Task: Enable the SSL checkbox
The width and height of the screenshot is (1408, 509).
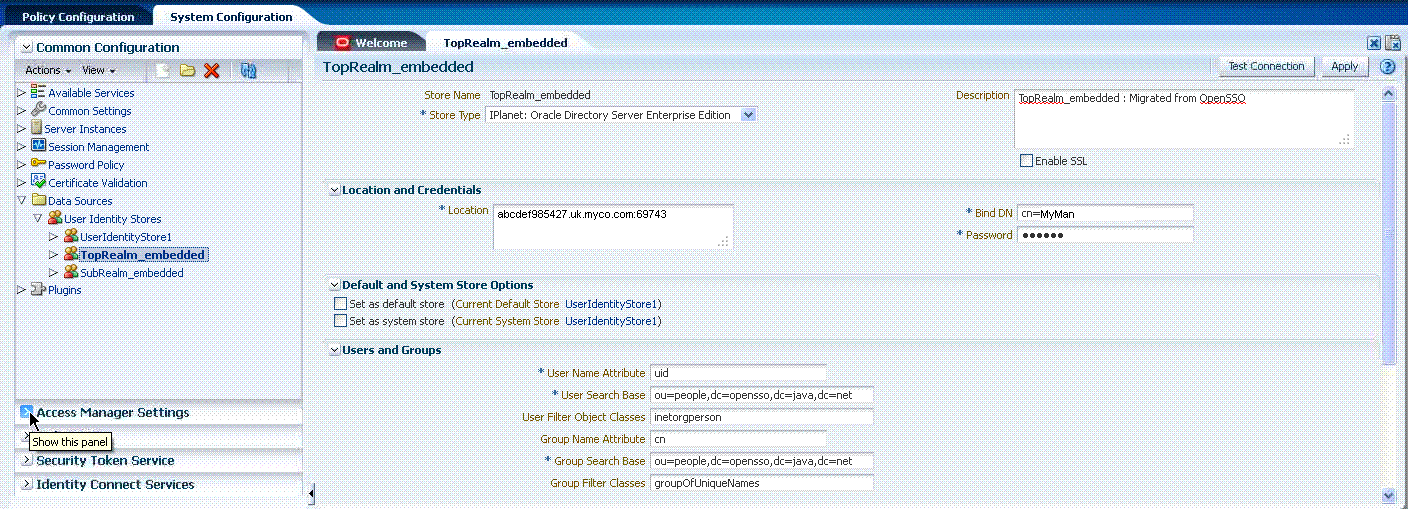Action: [x=1026, y=161]
